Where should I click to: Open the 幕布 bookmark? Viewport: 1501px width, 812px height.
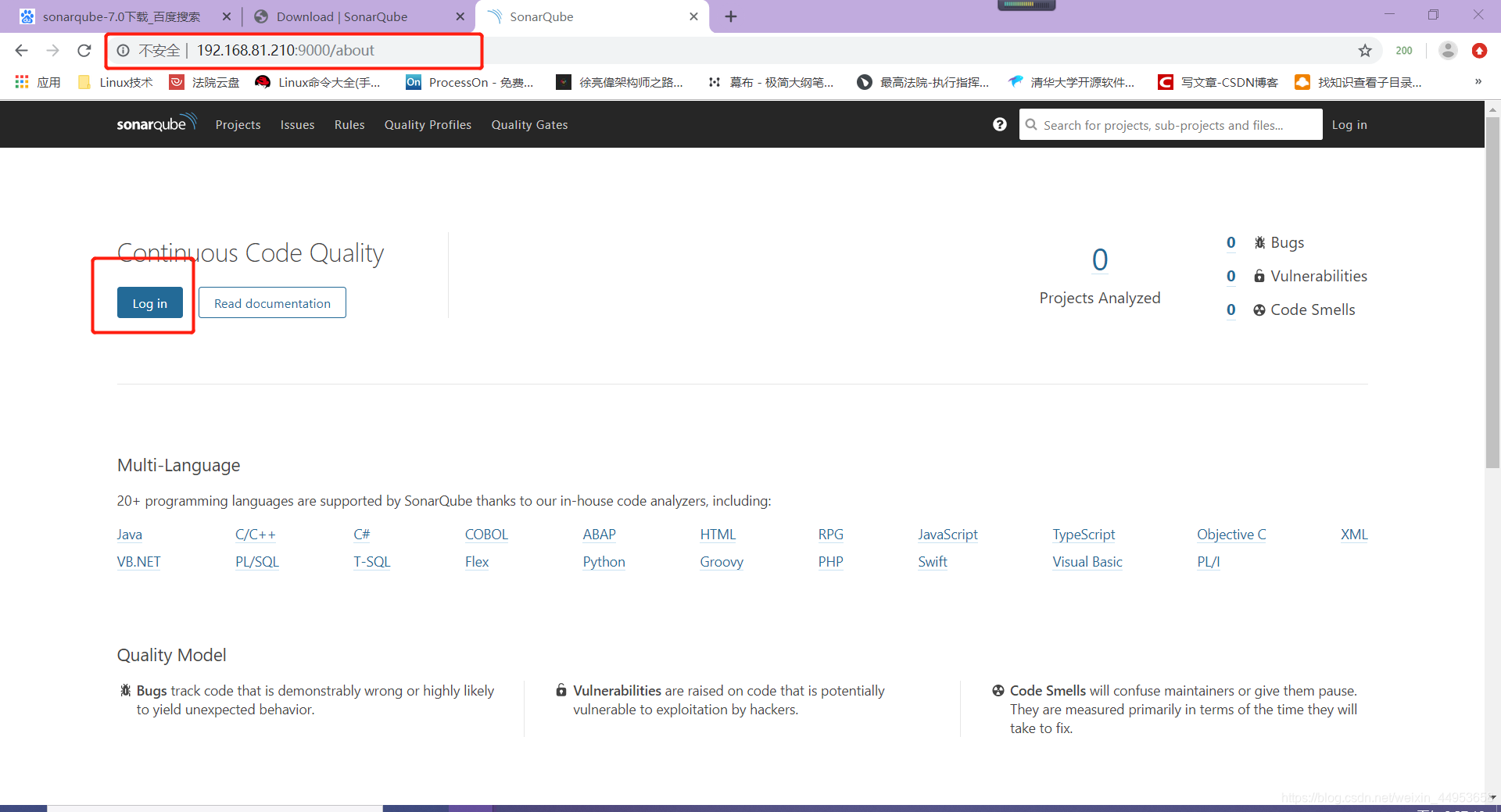(x=771, y=82)
